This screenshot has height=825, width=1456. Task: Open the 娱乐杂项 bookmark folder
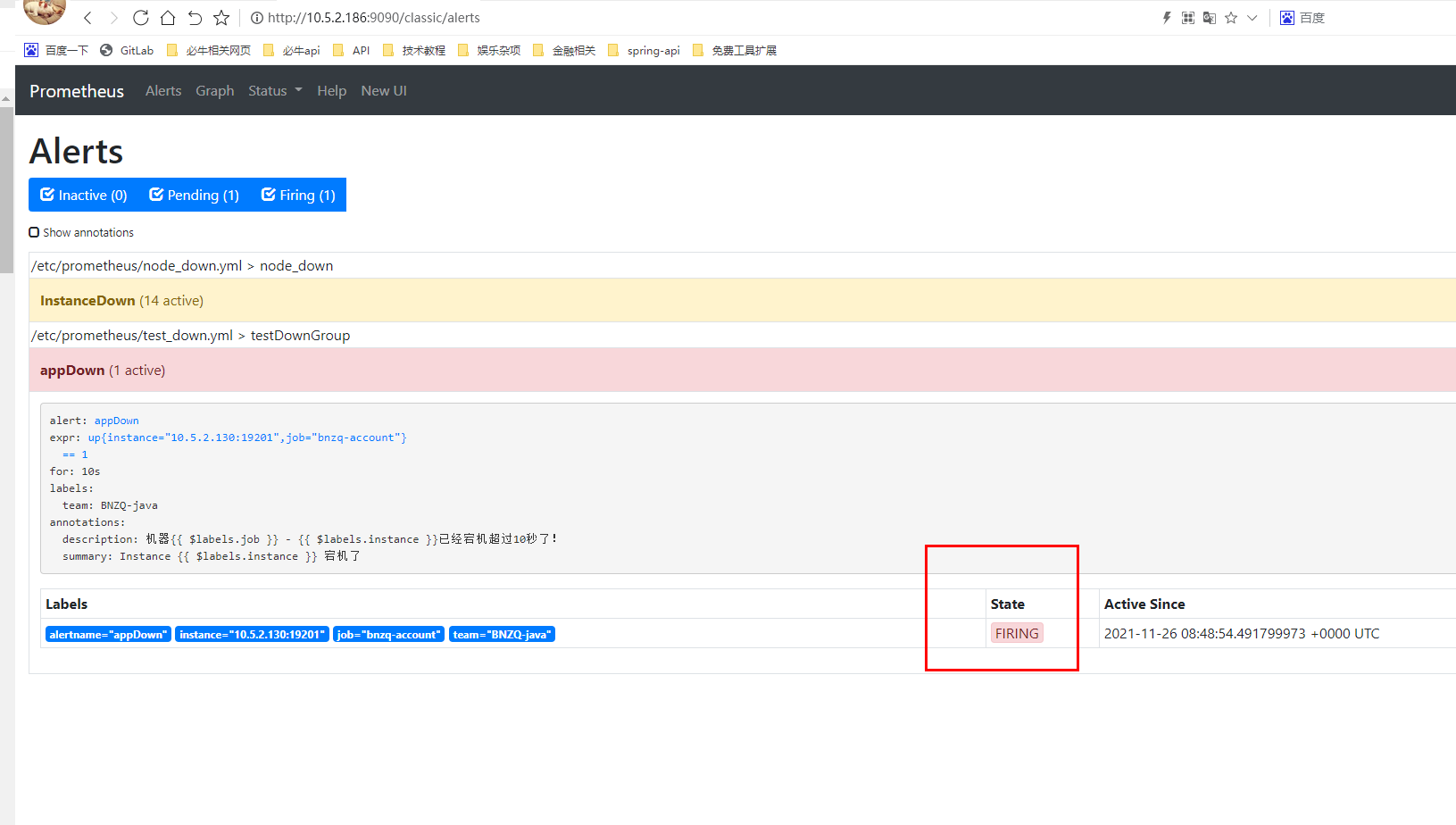coord(489,51)
